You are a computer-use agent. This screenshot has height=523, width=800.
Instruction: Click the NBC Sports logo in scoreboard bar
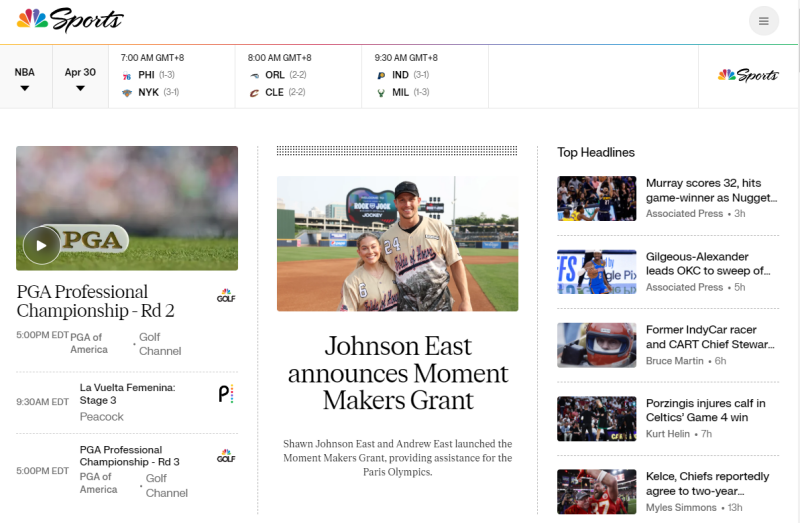click(748, 75)
